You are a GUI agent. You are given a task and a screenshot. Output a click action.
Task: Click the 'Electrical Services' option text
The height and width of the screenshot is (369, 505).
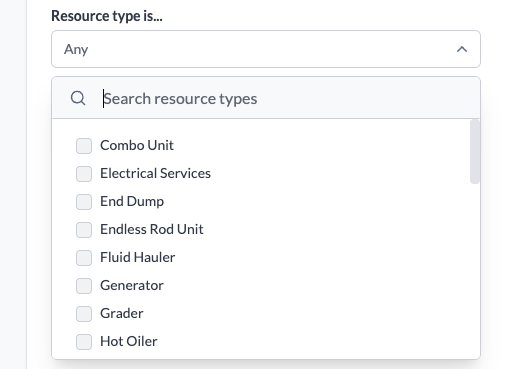tap(155, 173)
